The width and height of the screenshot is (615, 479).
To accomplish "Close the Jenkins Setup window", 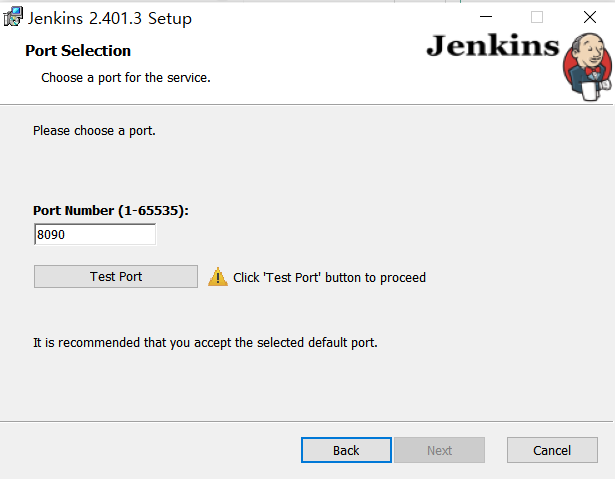I will (x=590, y=17).
